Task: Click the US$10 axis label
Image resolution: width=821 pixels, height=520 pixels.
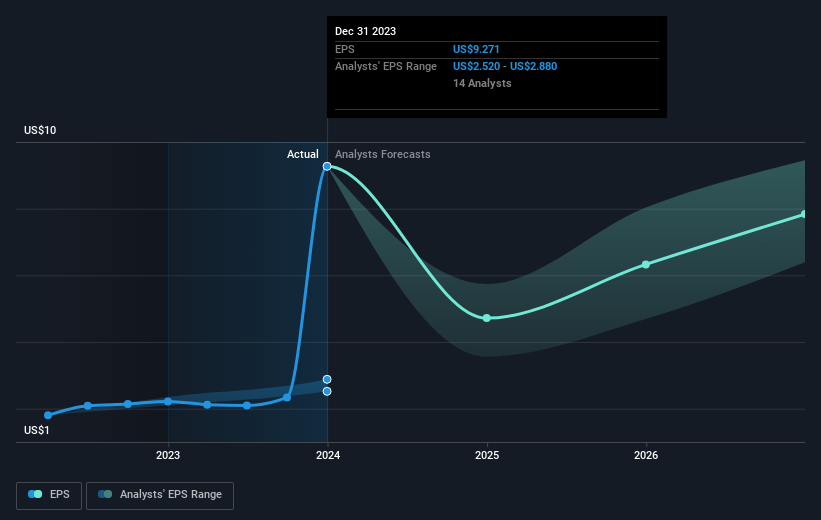Action: point(40,130)
